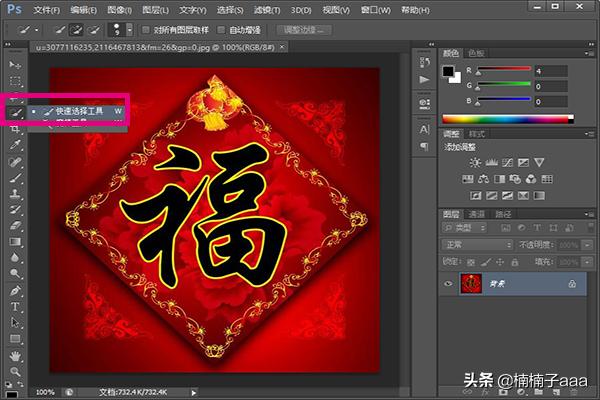Enable the Auto-Enhance (自动增强) checkbox
The image size is (600, 400).
click(x=221, y=30)
